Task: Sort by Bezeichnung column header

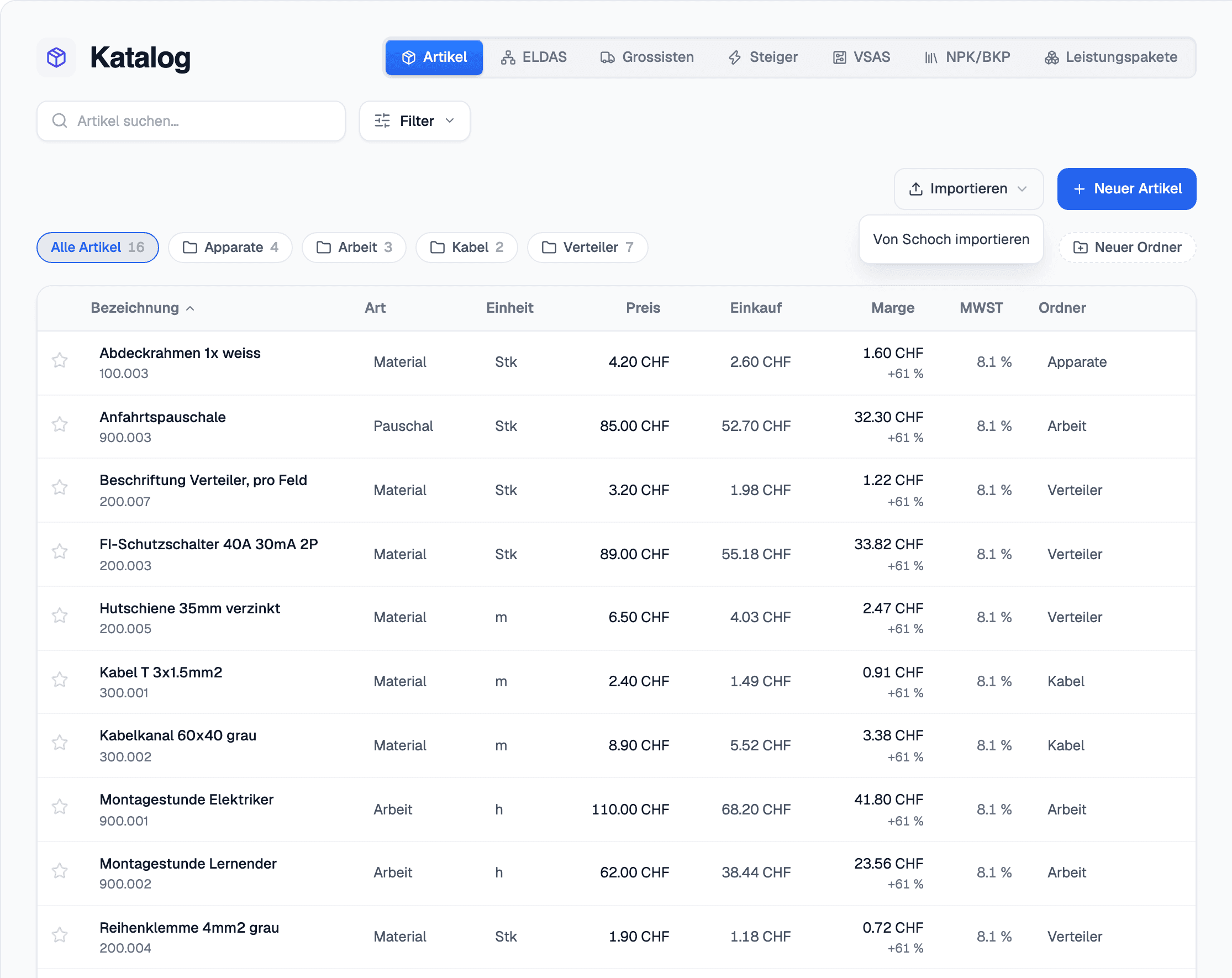Action: [x=143, y=308]
